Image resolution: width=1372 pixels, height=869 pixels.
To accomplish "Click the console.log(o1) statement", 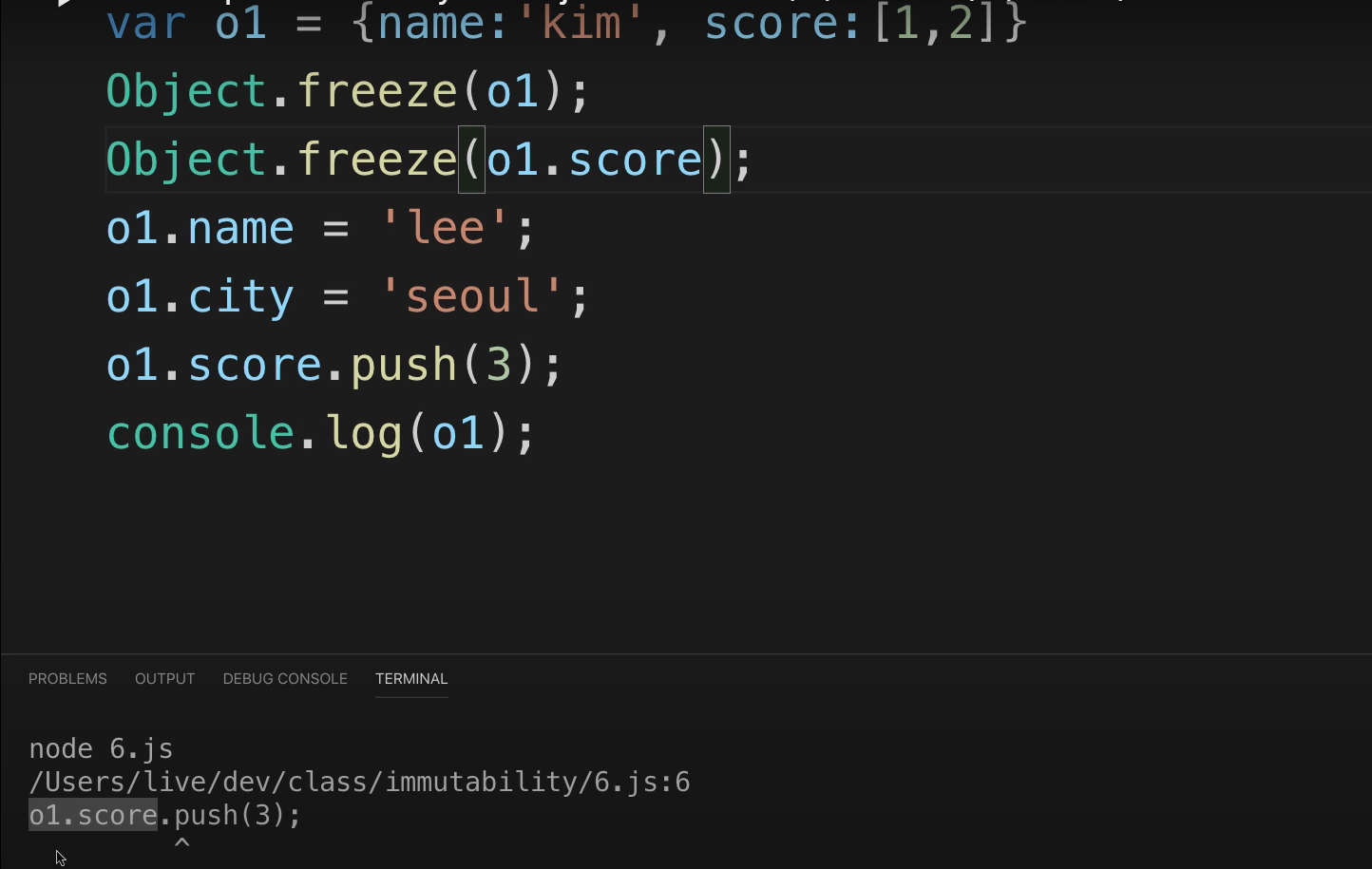I will click(318, 432).
